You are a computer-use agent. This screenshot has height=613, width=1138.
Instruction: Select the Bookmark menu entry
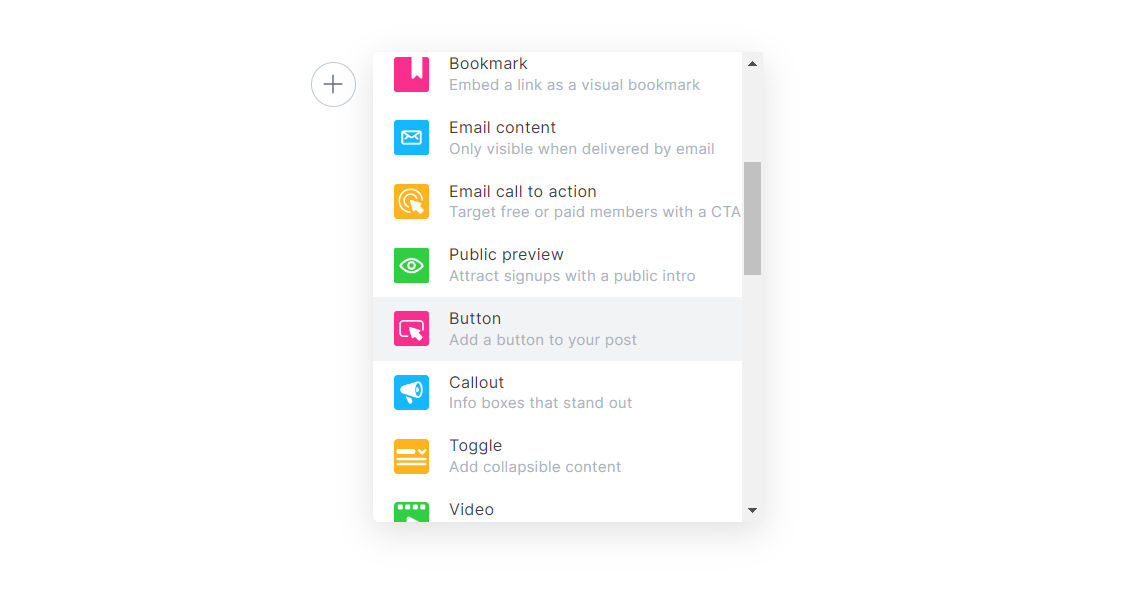point(557,74)
